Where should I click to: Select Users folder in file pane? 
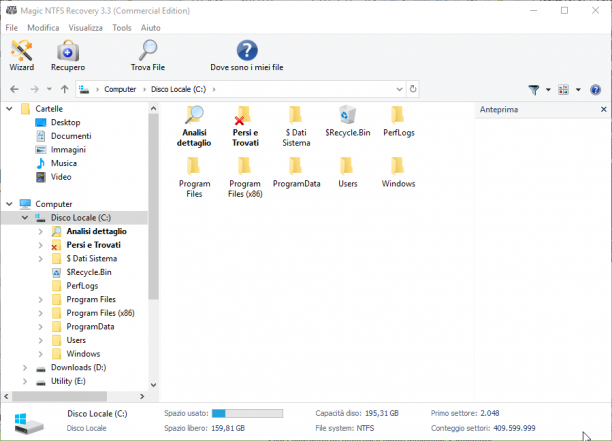[347, 172]
